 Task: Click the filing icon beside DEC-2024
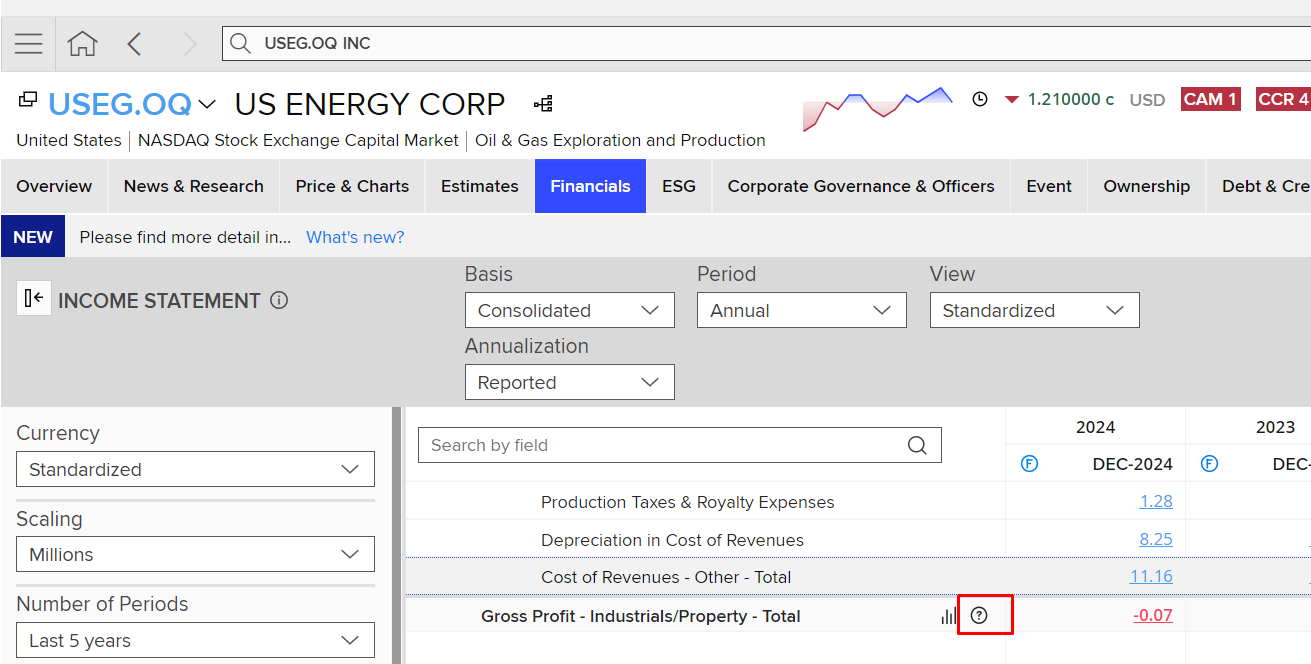(x=1029, y=464)
